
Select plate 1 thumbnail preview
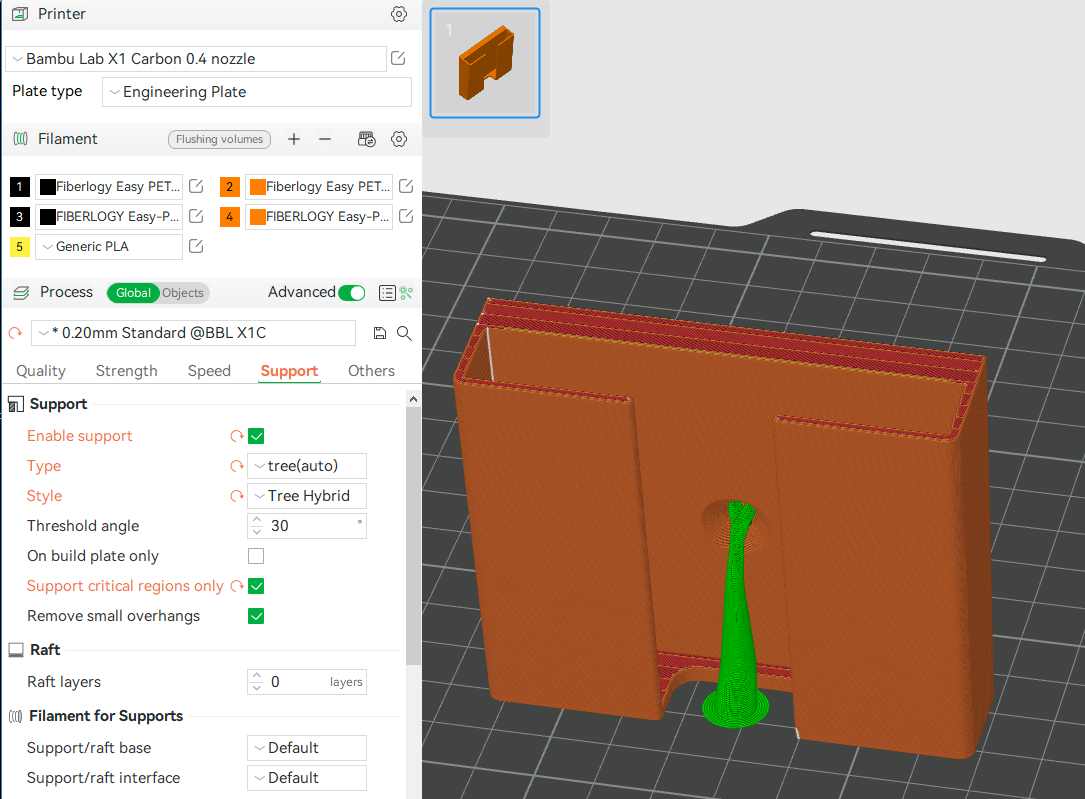point(485,63)
